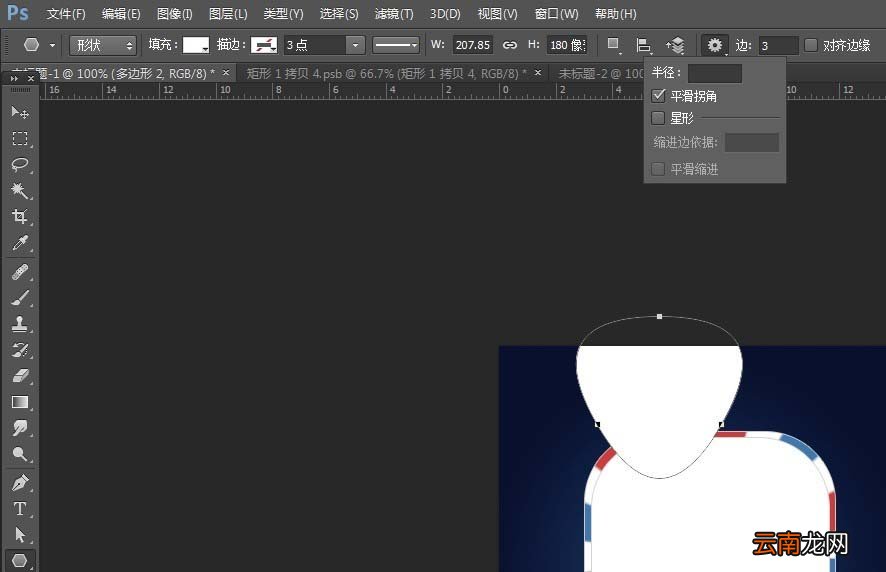Viewport: 886px width, 572px height.
Task: Select the History Brush tool
Action: (20, 350)
